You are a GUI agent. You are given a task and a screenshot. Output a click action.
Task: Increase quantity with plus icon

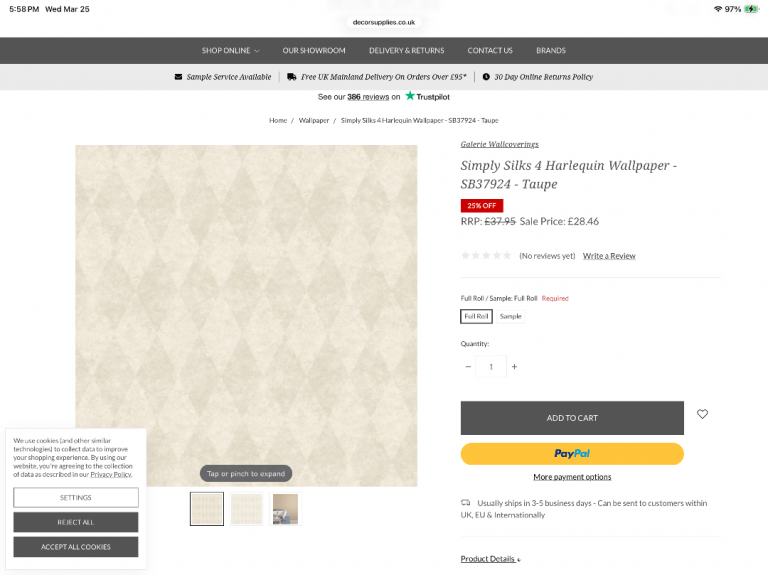514,366
